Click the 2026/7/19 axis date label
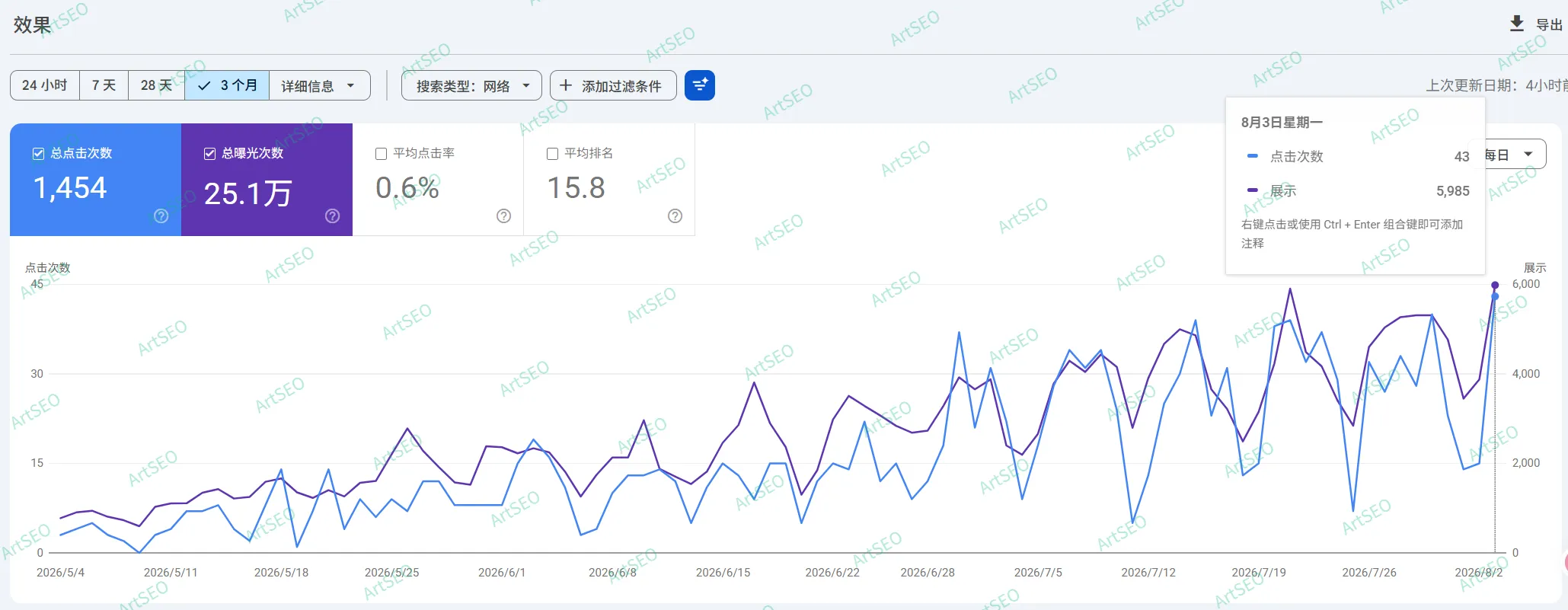The image size is (1568, 610). pos(1259,573)
